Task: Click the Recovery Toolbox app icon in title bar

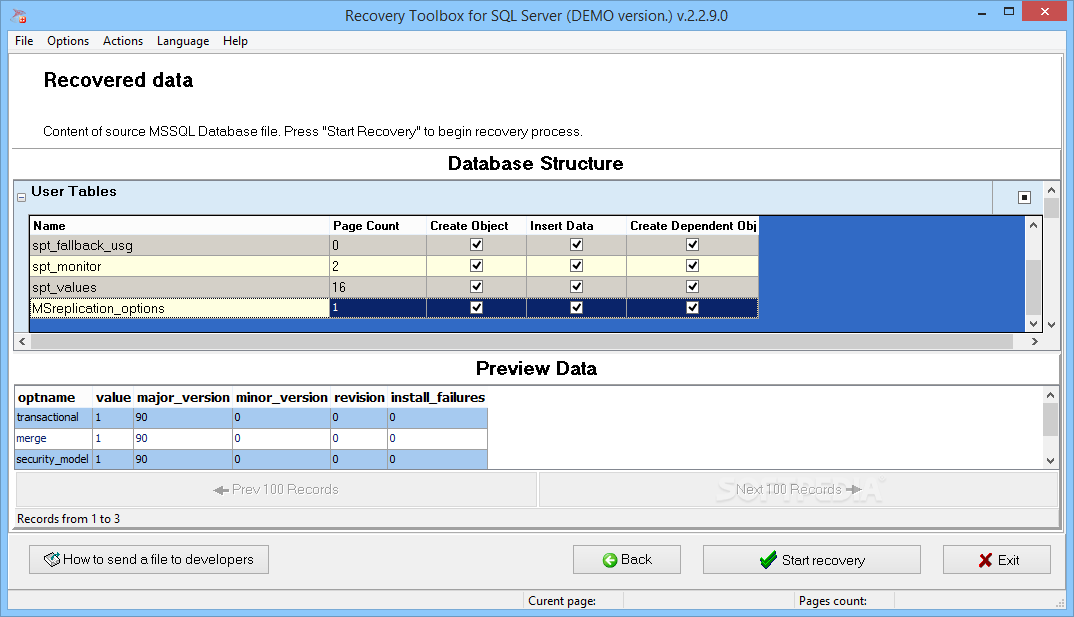Action: pyautogui.click(x=19, y=15)
